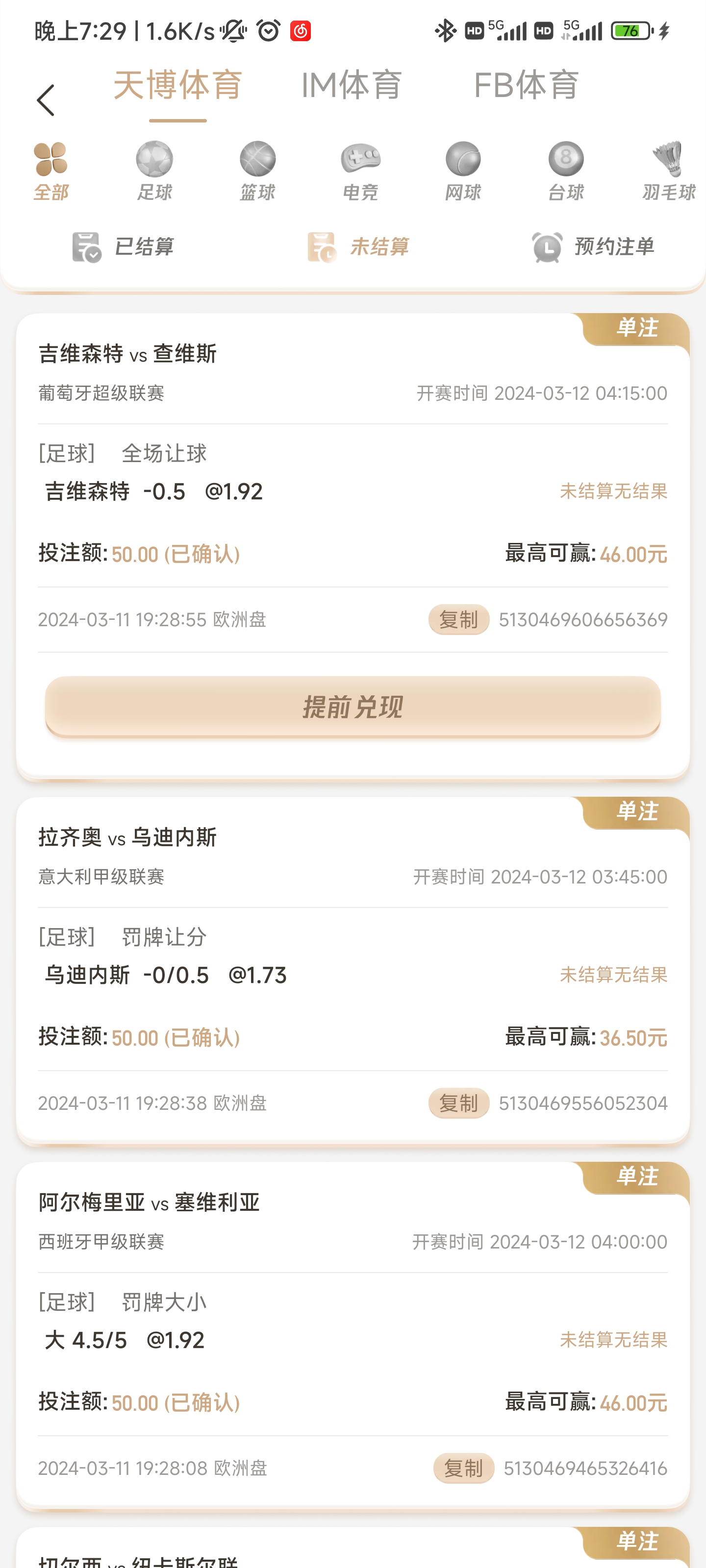
Task: Select the 全部 all-sports clover icon
Action: 51,159
